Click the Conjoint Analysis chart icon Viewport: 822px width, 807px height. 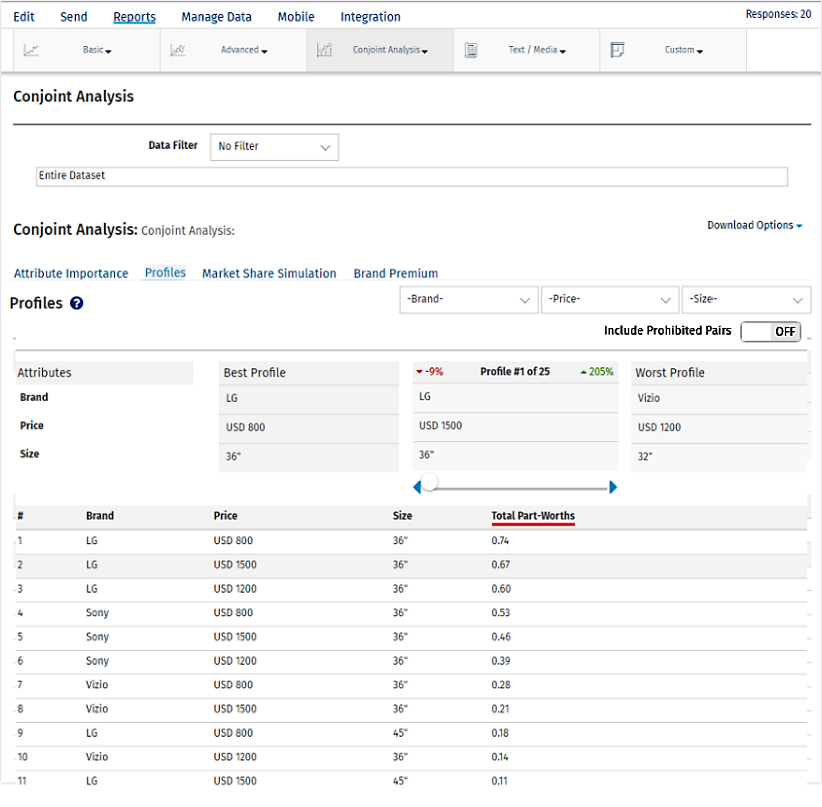[x=324, y=50]
